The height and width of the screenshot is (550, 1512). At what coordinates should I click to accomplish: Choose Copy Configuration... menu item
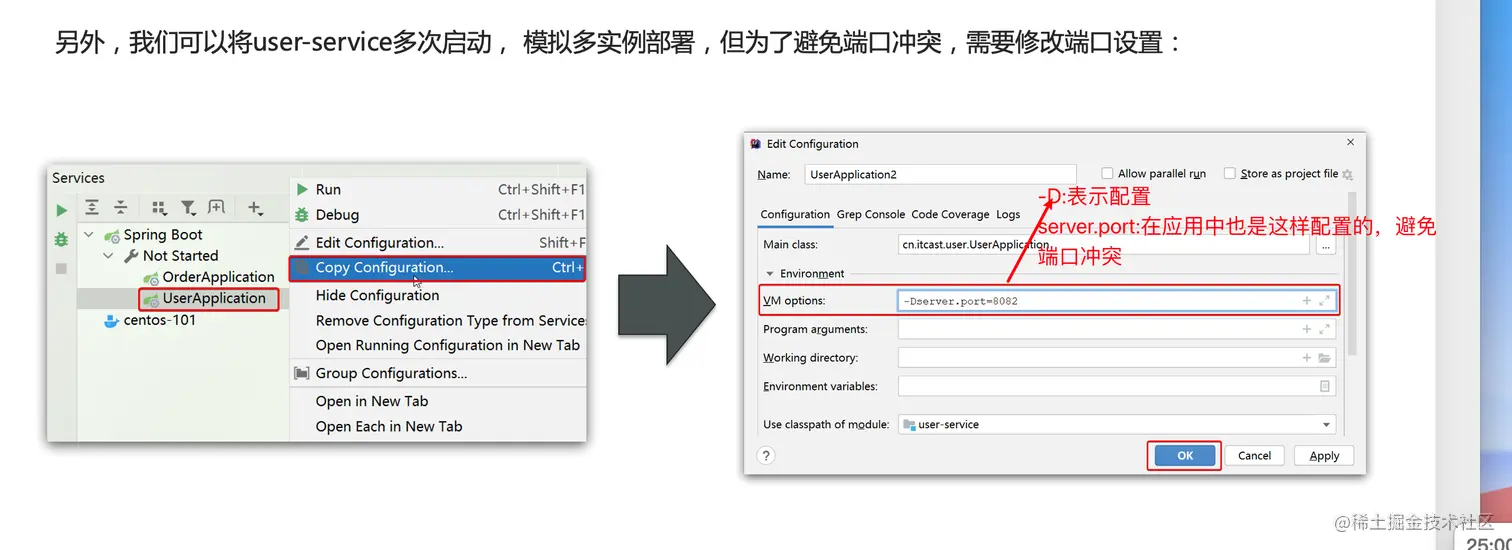(x=438, y=268)
